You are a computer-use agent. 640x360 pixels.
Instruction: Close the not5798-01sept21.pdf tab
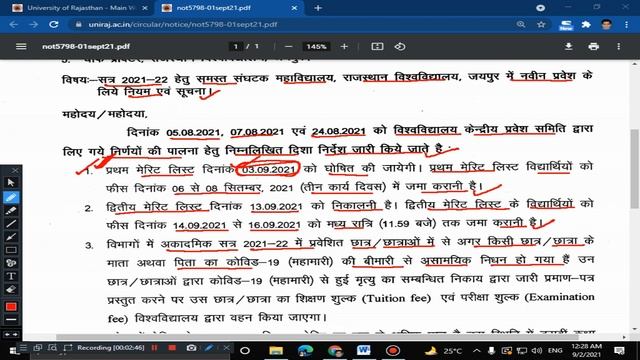(294, 8)
